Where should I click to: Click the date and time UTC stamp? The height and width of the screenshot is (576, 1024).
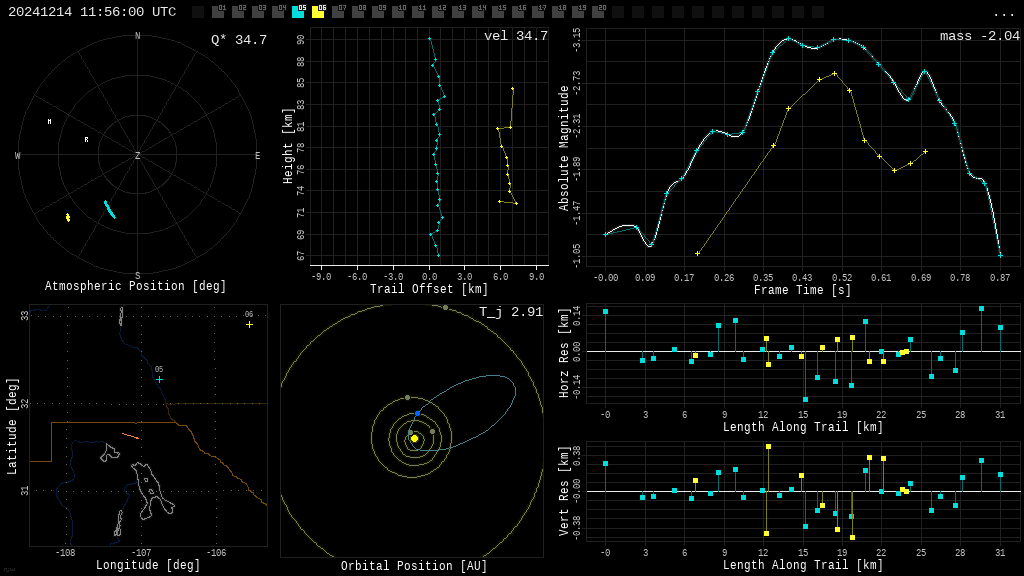click(x=92, y=12)
